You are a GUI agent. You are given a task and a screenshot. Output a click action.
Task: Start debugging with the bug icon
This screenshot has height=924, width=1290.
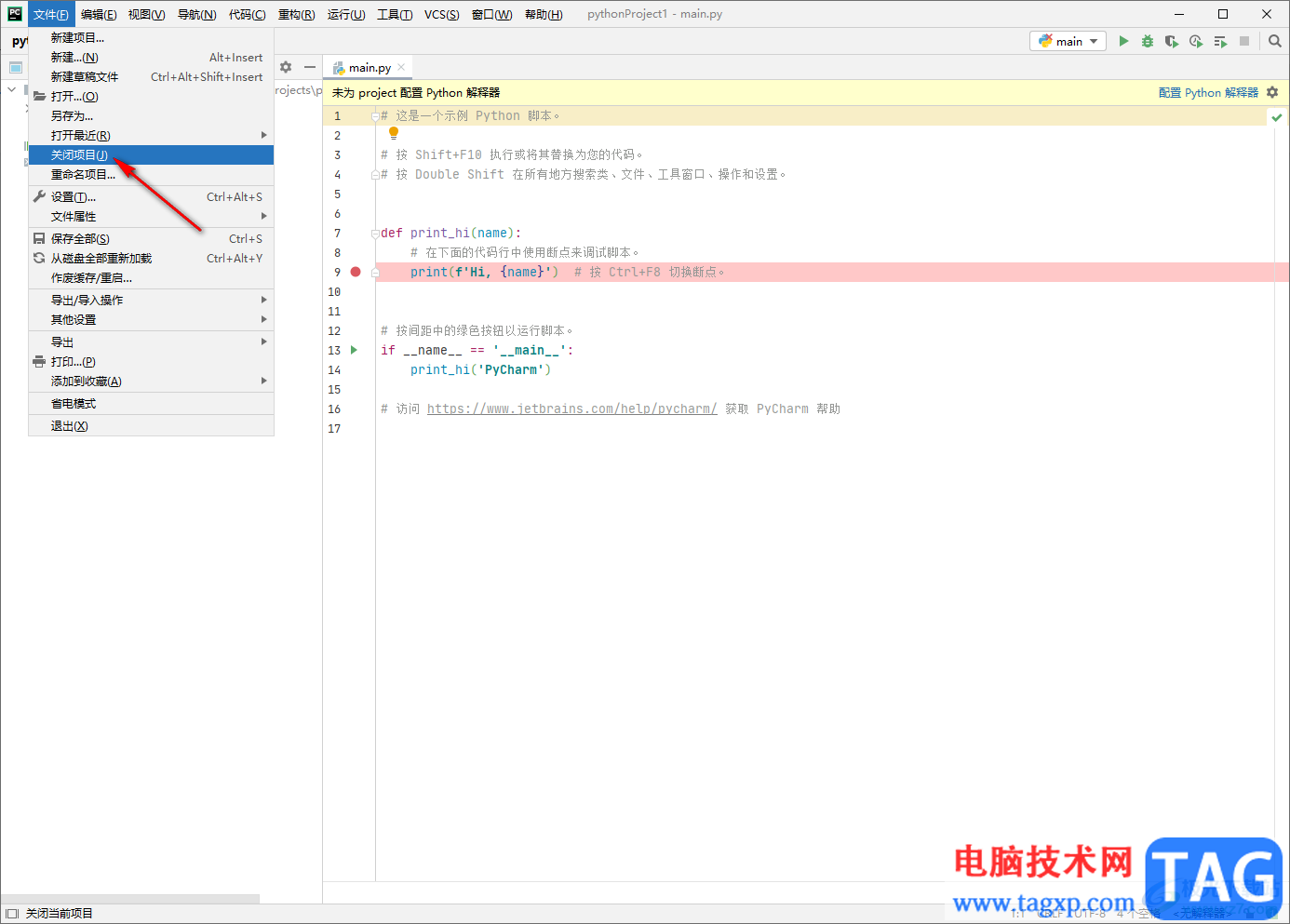pos(1148,41)
